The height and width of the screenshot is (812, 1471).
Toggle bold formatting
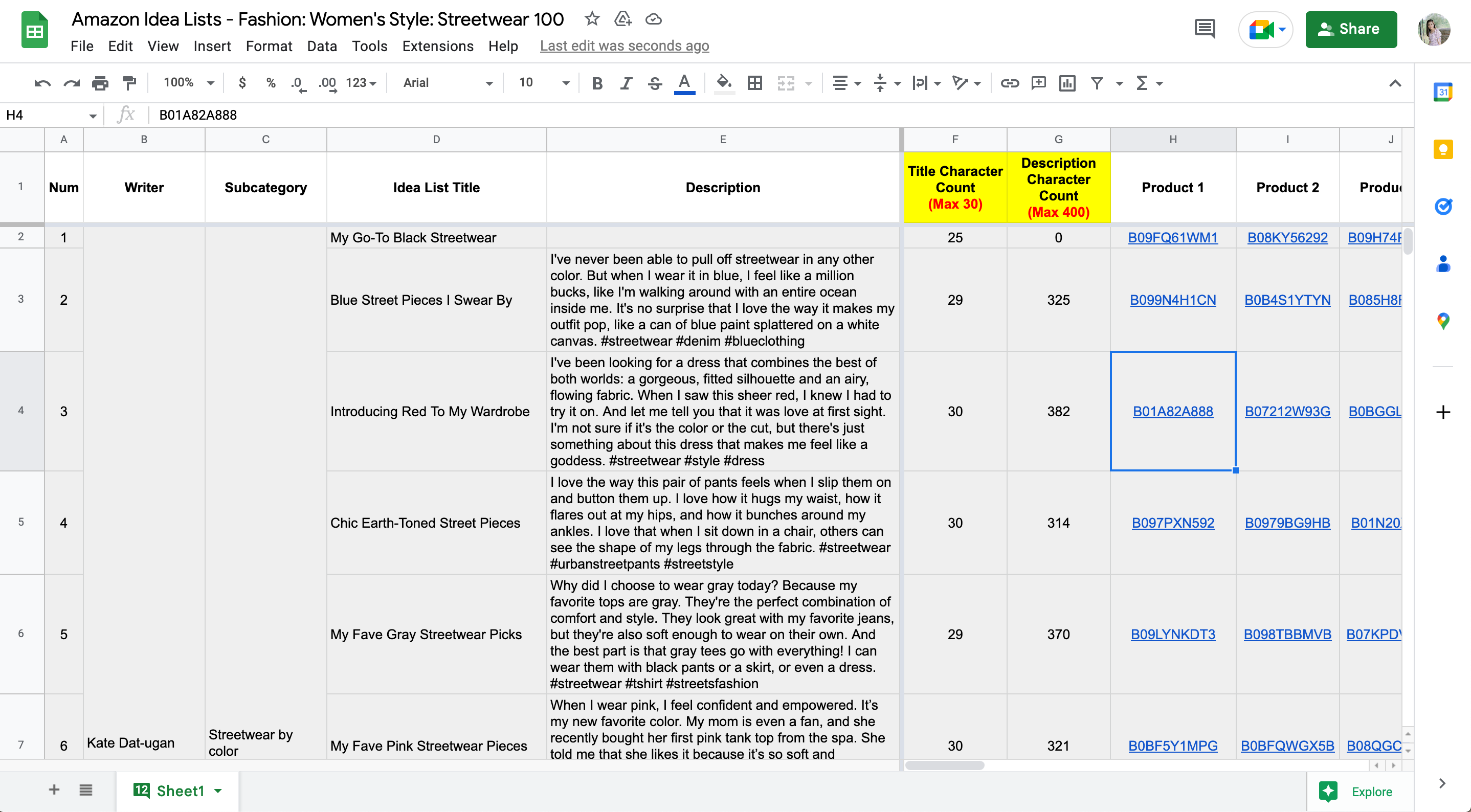pos(597,83)
